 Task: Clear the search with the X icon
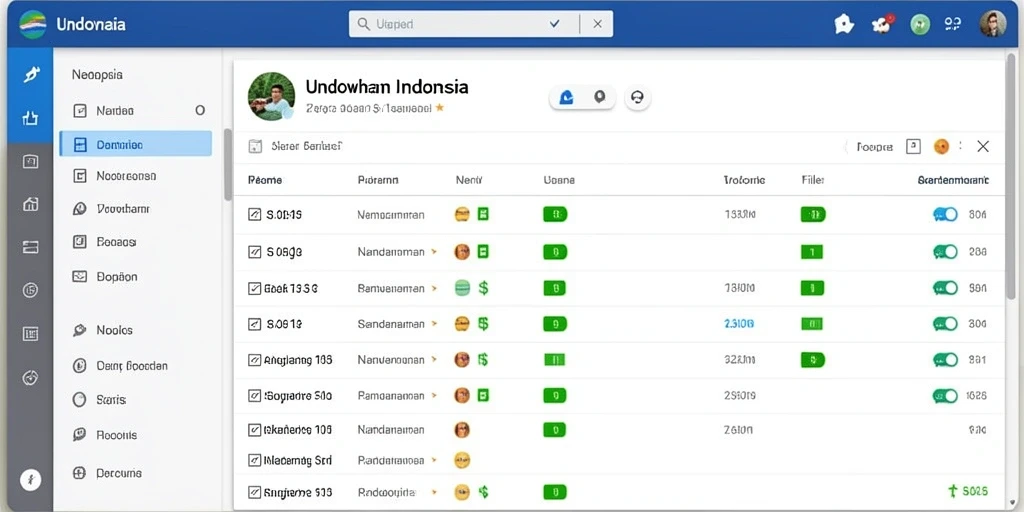point(597,24)
